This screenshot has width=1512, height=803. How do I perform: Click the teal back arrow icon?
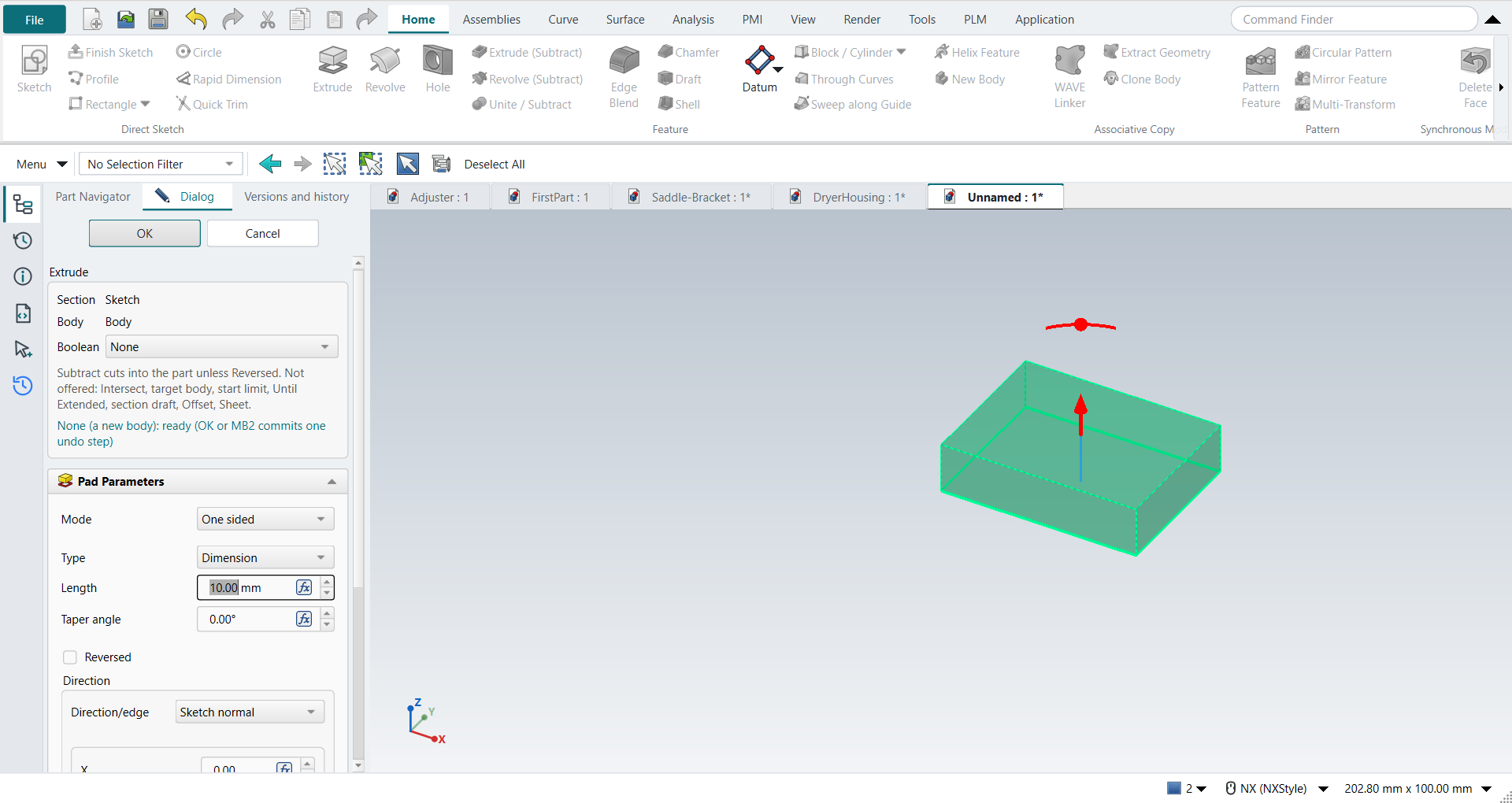[270, 164]
